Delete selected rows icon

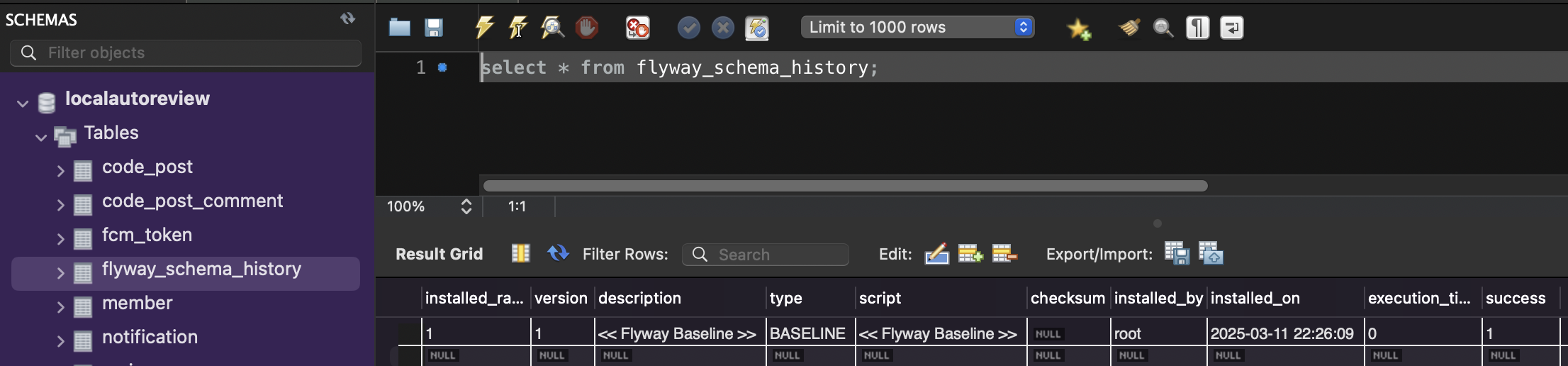point(1004,254)
